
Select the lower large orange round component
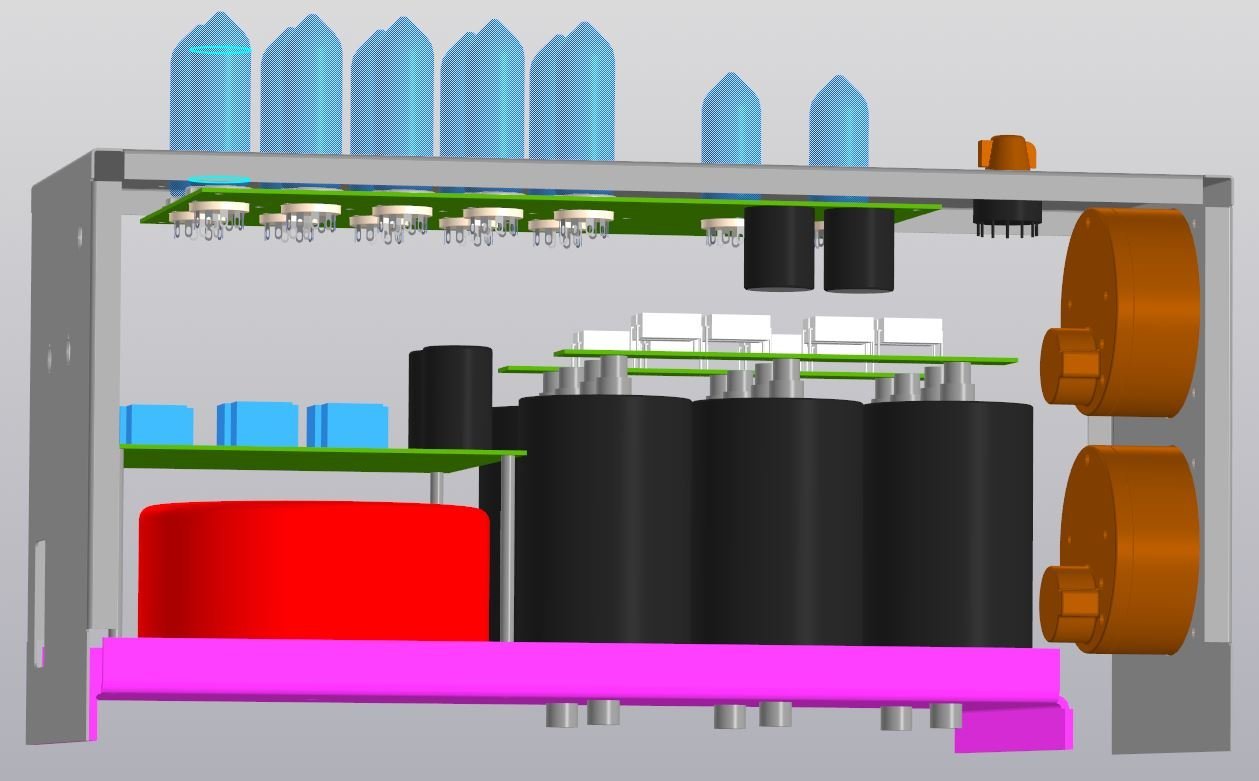coord(1130,550)
